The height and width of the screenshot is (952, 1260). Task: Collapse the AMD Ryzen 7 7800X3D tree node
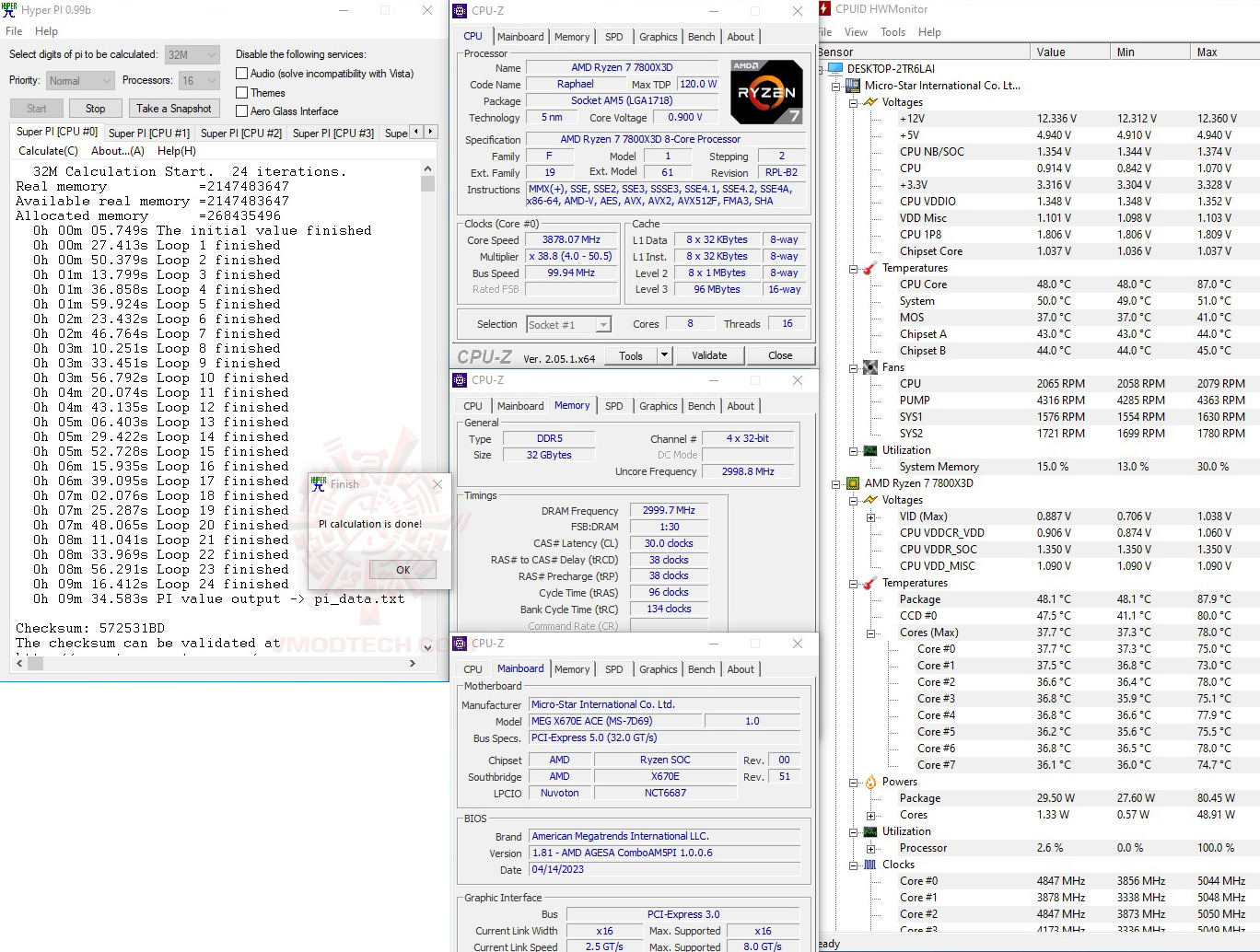pos(836,483)
